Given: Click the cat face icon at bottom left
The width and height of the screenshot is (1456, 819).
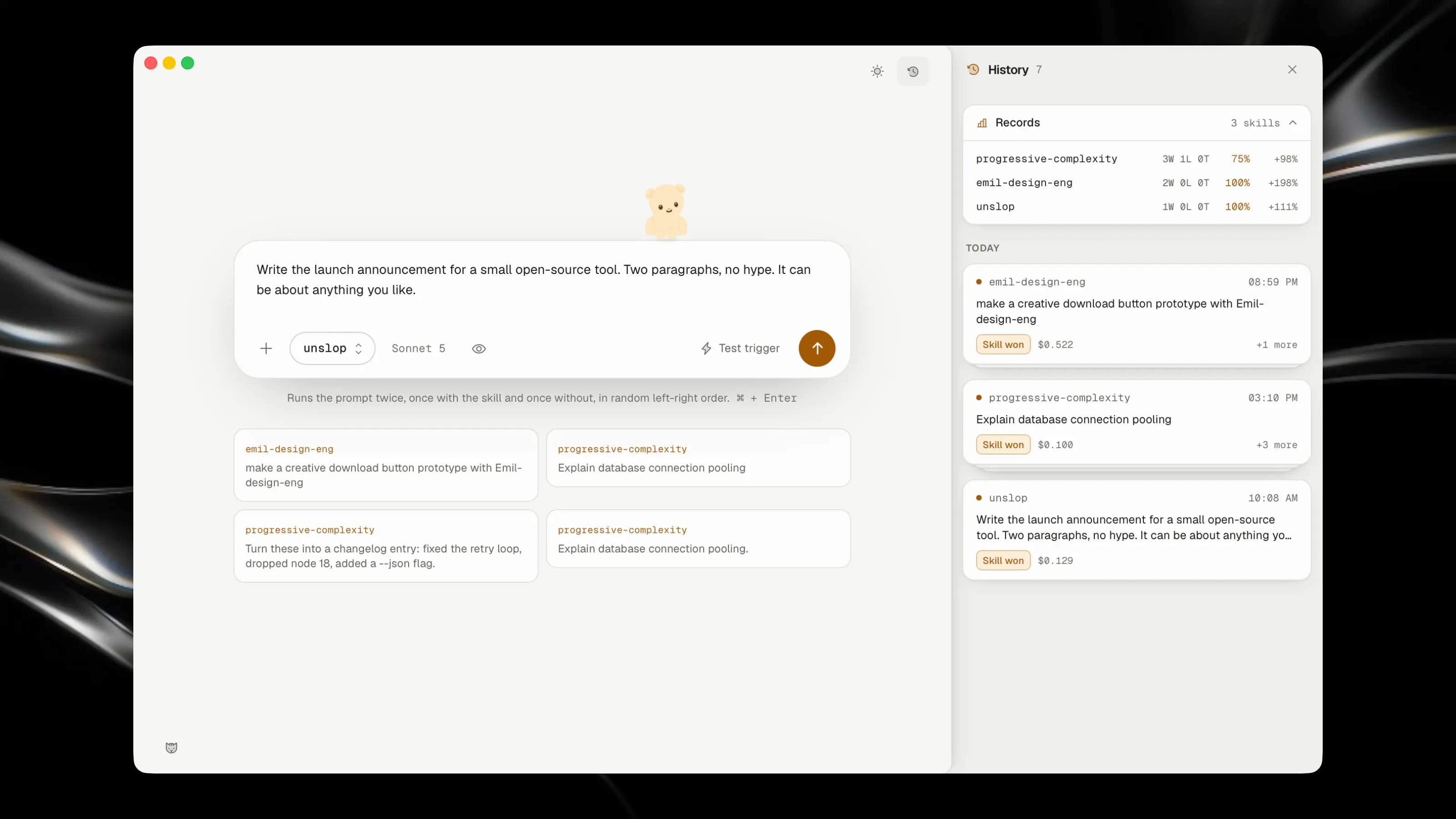Looking at the screenshot, I should coord(171,748).
